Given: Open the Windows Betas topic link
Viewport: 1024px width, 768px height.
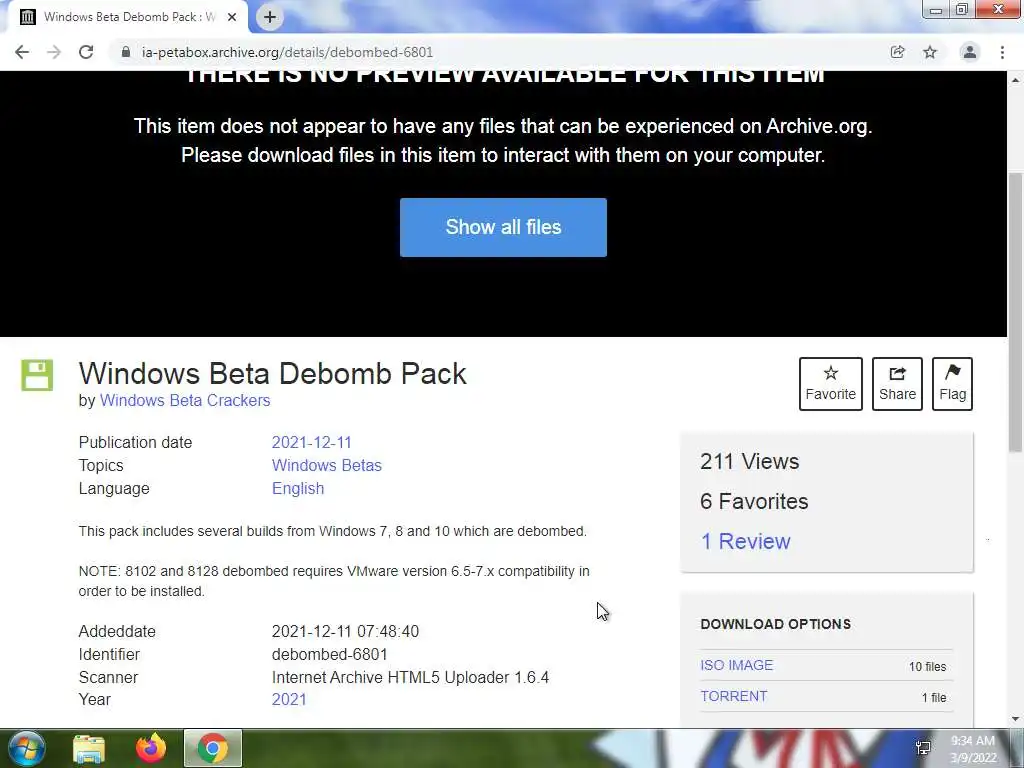Looking at the screenshot, I should 327,466.
